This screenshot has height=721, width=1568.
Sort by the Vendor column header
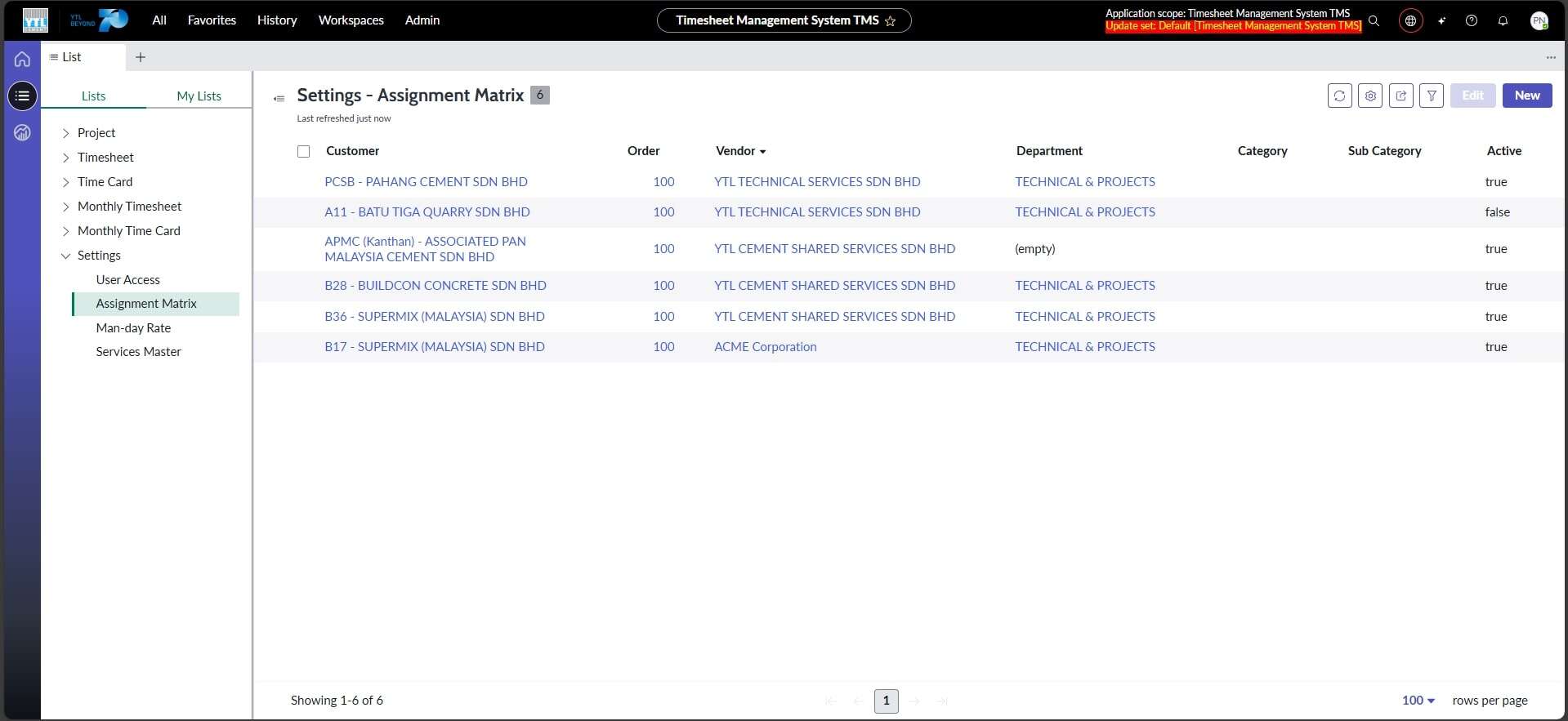click(735, 151)
